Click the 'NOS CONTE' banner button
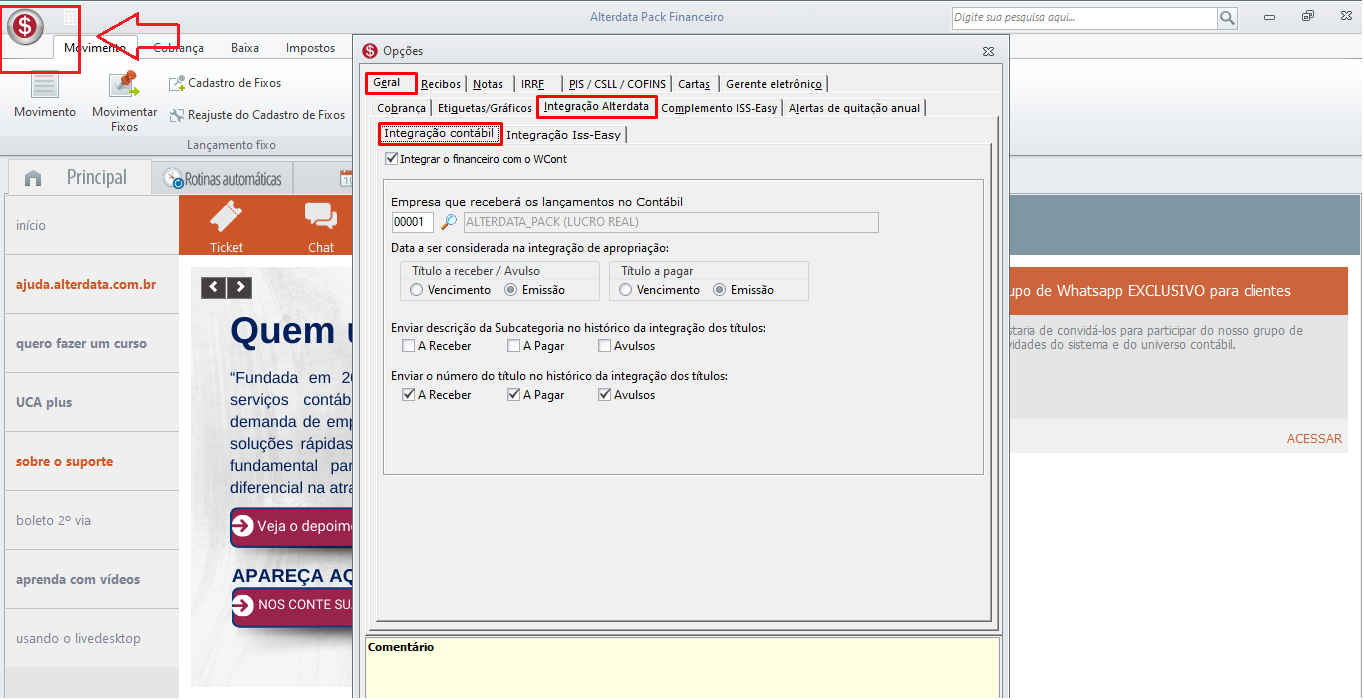This screenshot has height=700, width=1364. pos(292,605)
